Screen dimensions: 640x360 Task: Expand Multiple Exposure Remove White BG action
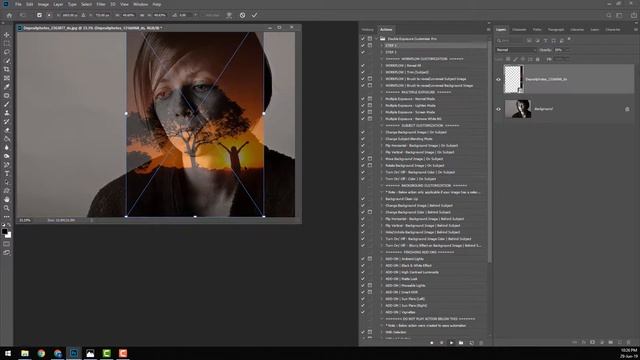382,119
